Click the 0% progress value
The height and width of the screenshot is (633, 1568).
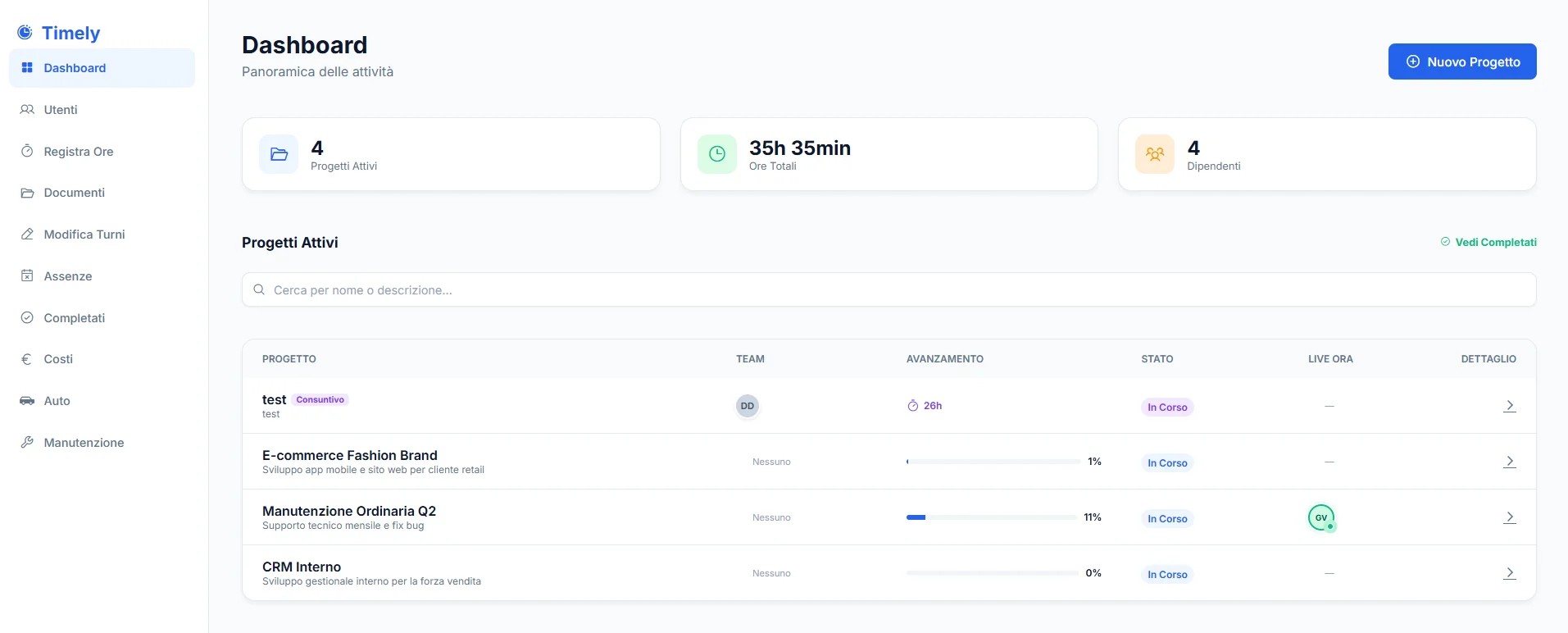(x=1093, y=573)
